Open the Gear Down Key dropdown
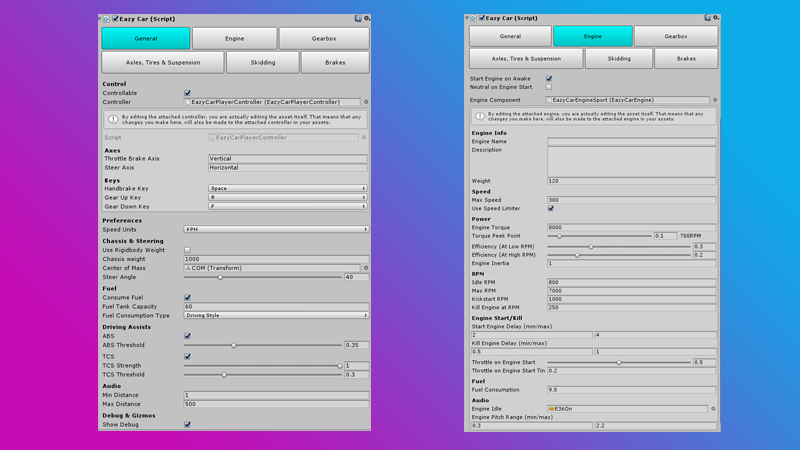 287,207
